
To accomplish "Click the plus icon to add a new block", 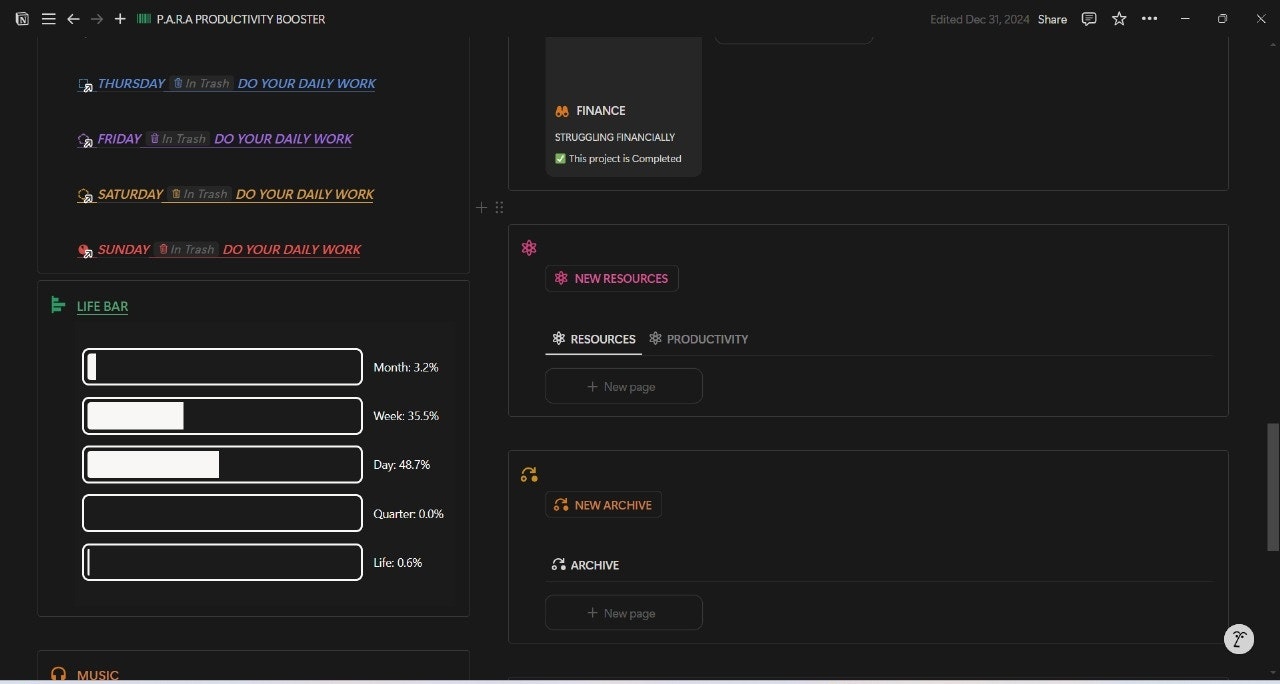I will (481, 207).
